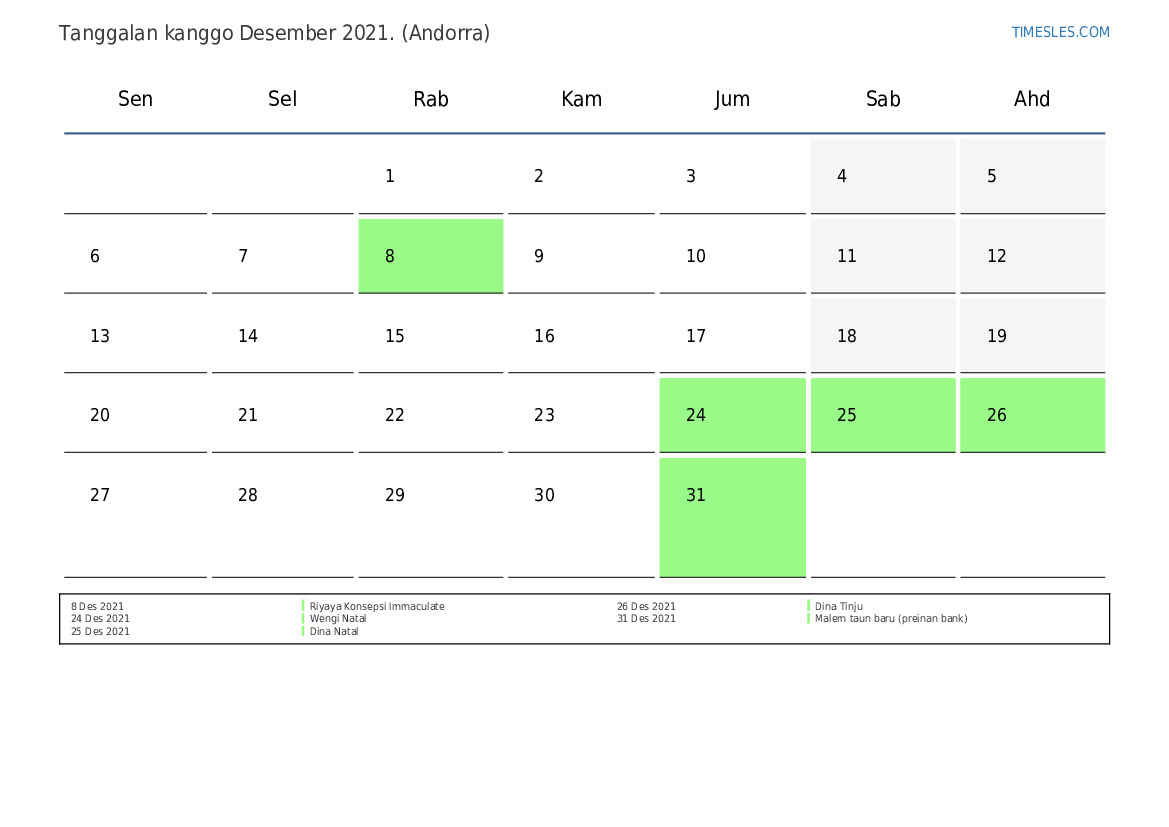Click day 16 in the calendar
The image size is (1169, 827).
pyautogui.click(x=582, y=336)
